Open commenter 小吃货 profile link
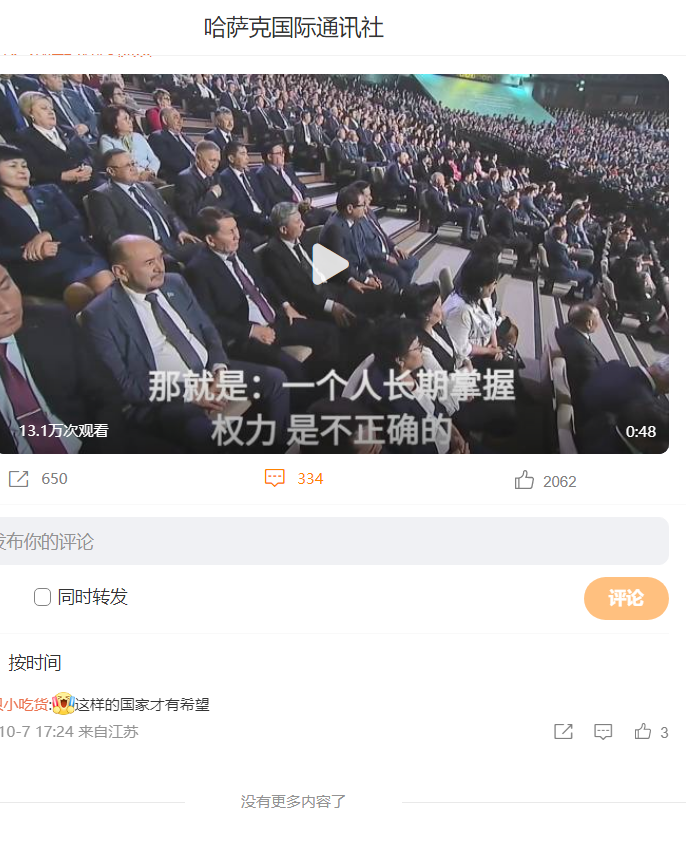Image resolution: width=686 pixels, height=852 pixels. coord(24,705)
